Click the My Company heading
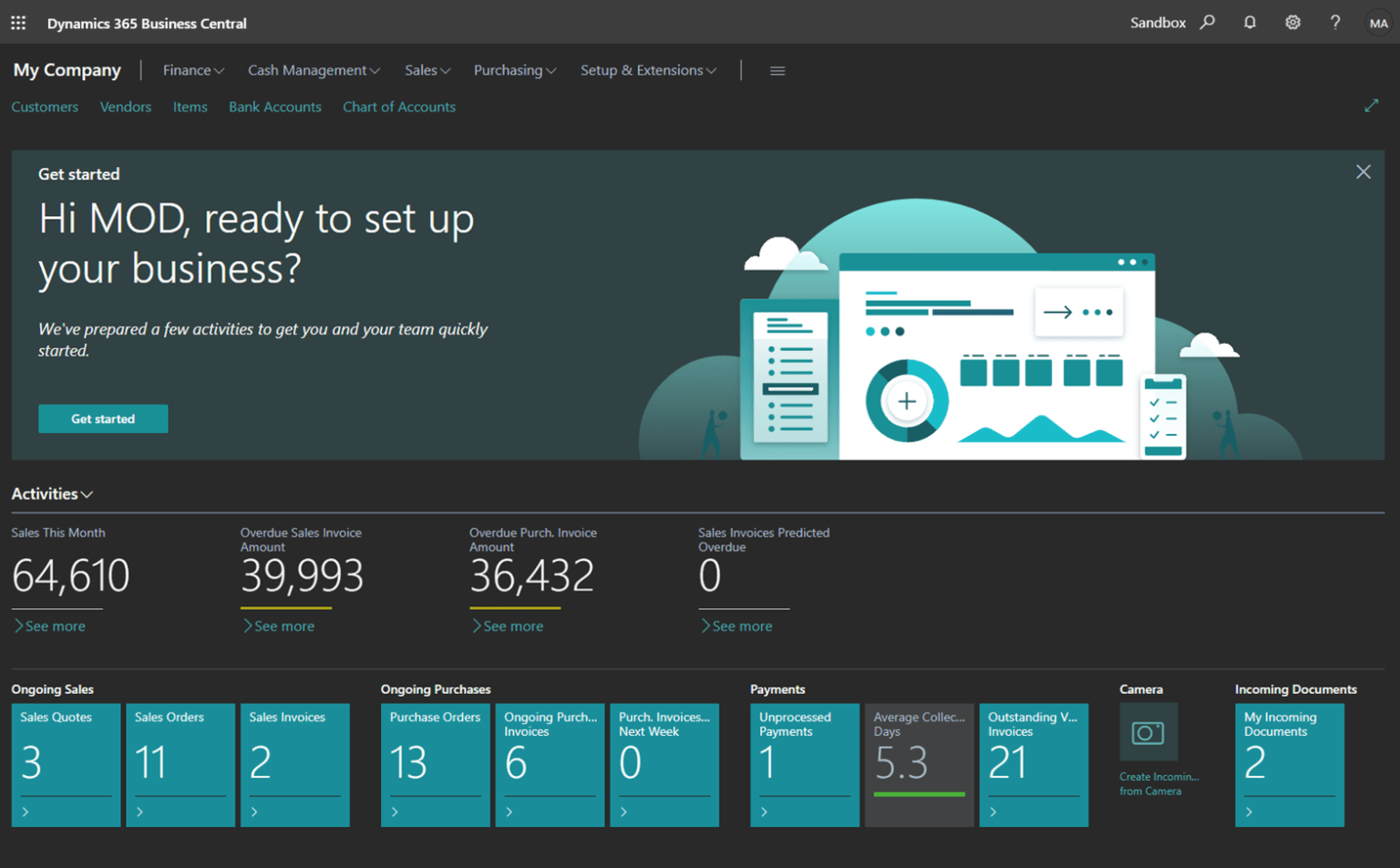Image resolution: width=1400 pixels, height=868 pixels. click(67, 70)
